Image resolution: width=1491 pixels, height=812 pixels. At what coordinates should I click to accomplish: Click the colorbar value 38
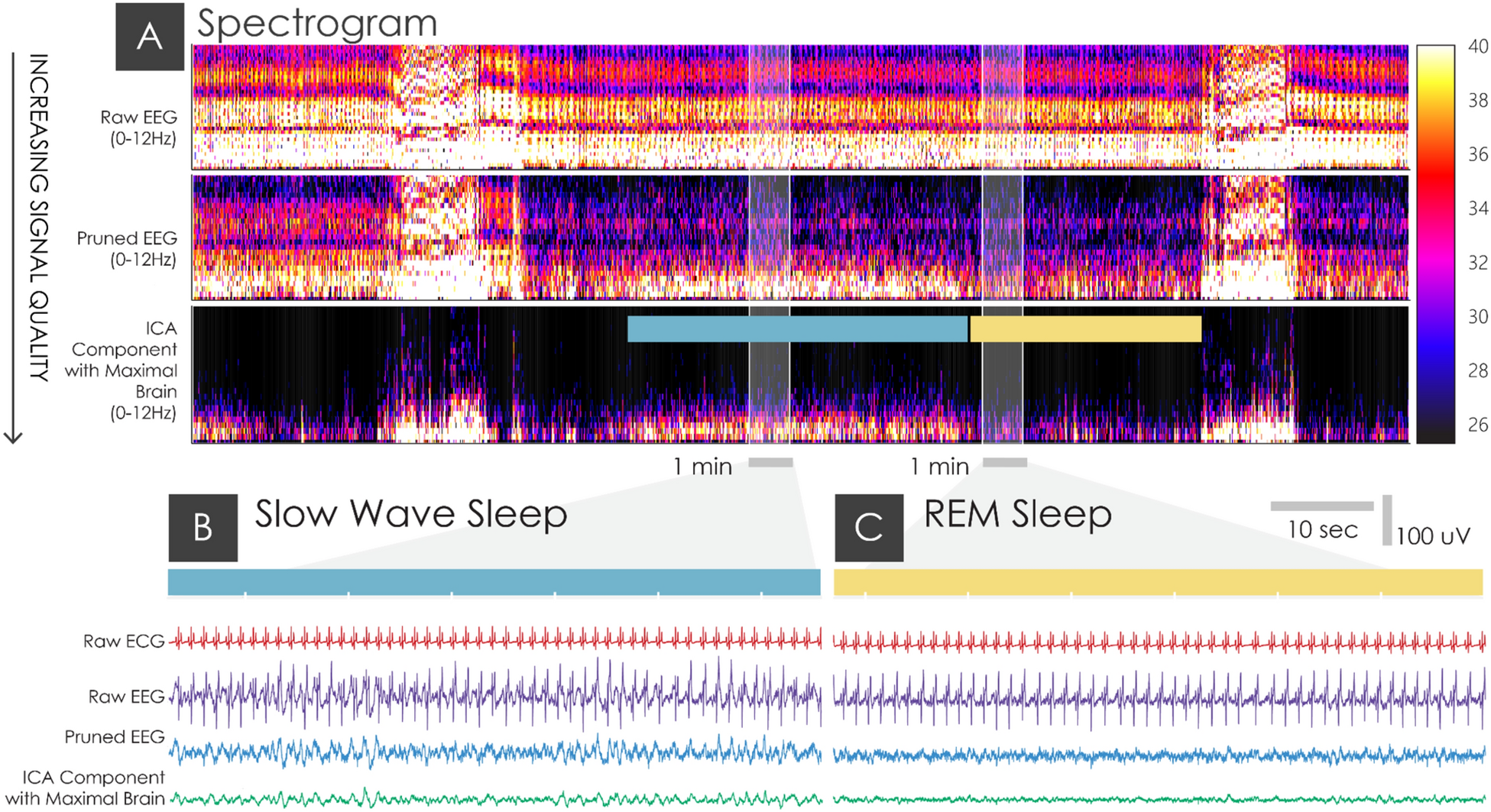pyautogui.click(x=1478, y=100)
